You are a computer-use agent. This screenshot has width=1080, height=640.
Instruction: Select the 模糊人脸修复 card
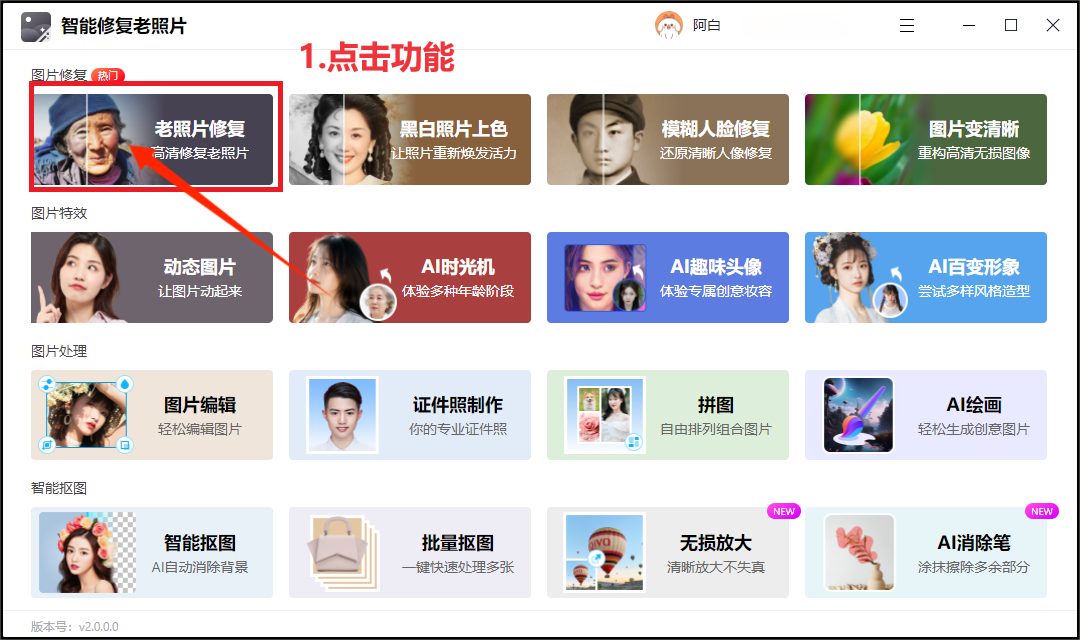coord(667,139)
